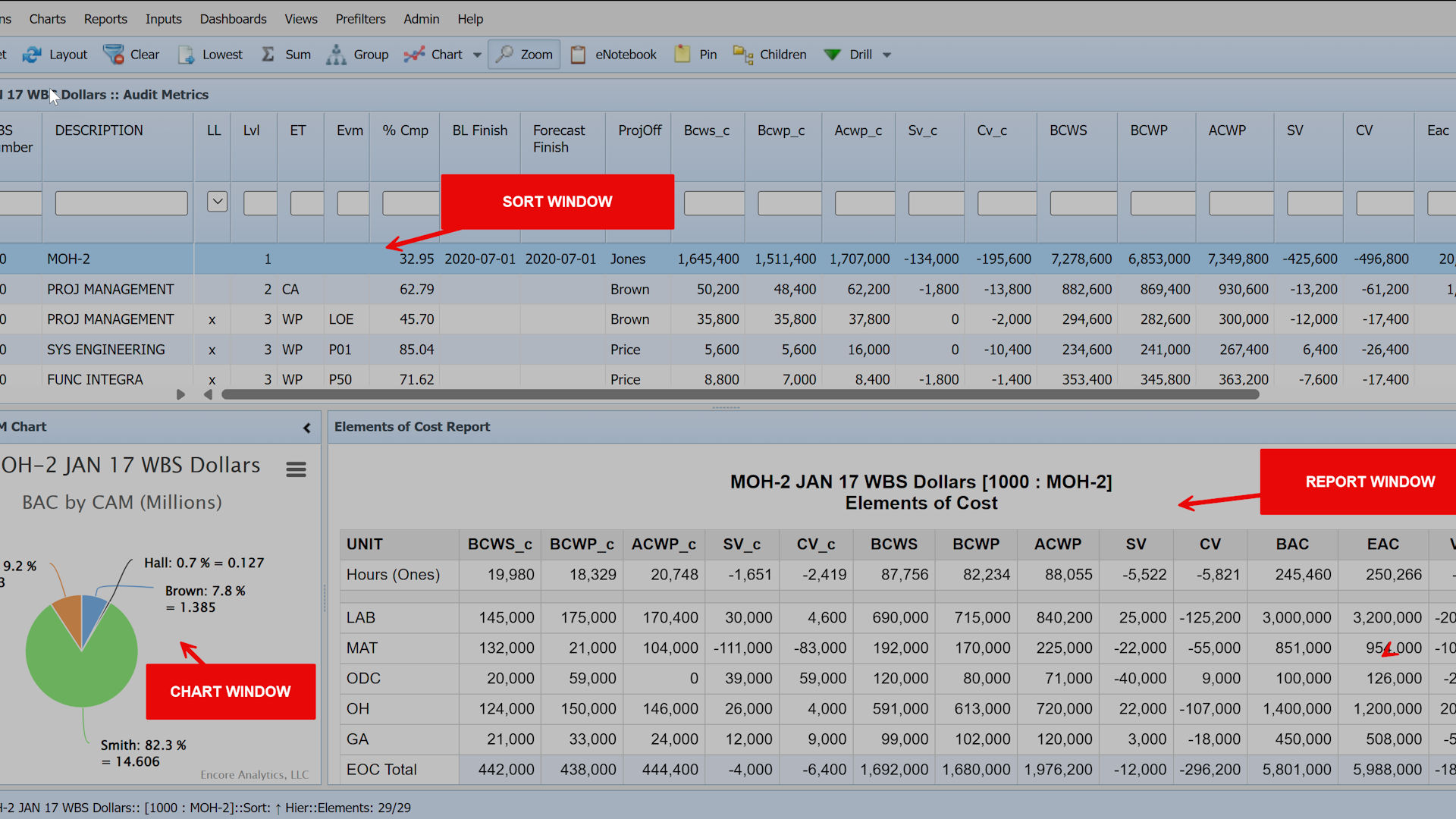Click the PROJ MANAGEMENT LOE row
The width and height of the screenshot is (1456, 819).
(728, 319)
